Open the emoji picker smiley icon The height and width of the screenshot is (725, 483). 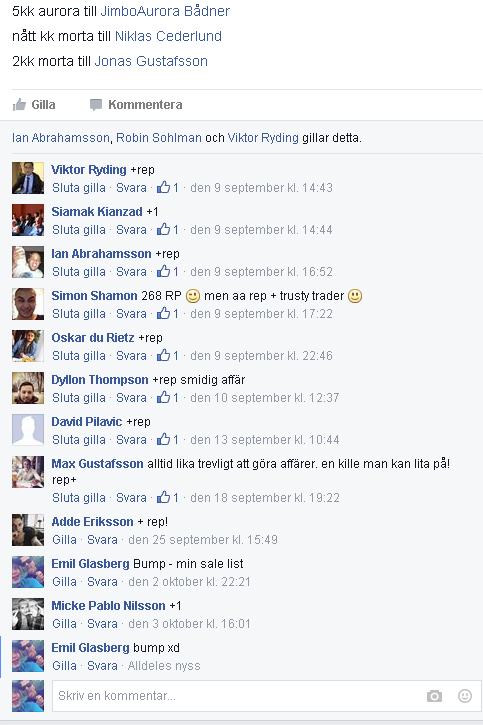(x=465, y=695)
